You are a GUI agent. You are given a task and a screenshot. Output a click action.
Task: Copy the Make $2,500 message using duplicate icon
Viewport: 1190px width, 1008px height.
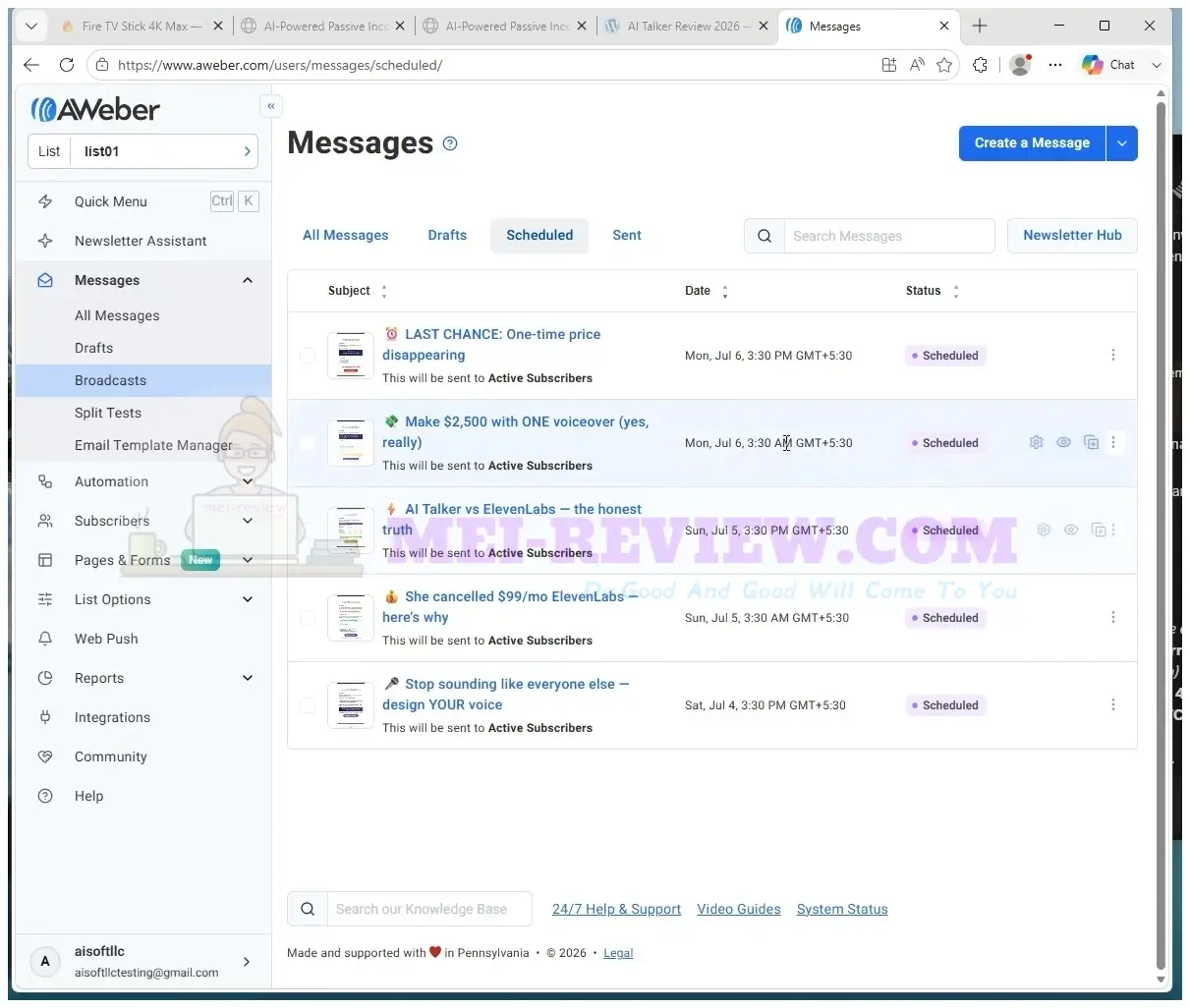1091,442
